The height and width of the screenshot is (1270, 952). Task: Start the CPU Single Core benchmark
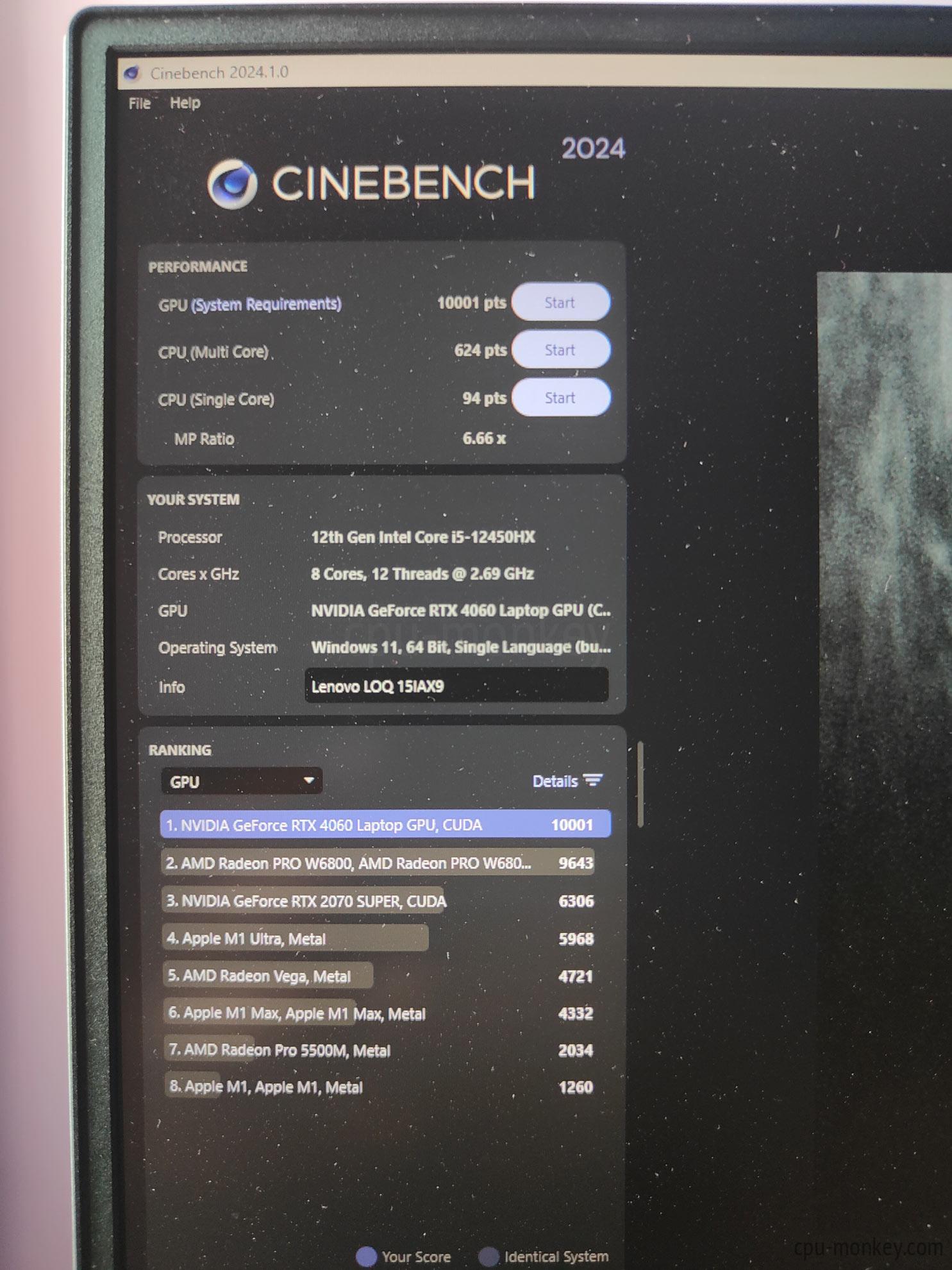pos(561,398)
